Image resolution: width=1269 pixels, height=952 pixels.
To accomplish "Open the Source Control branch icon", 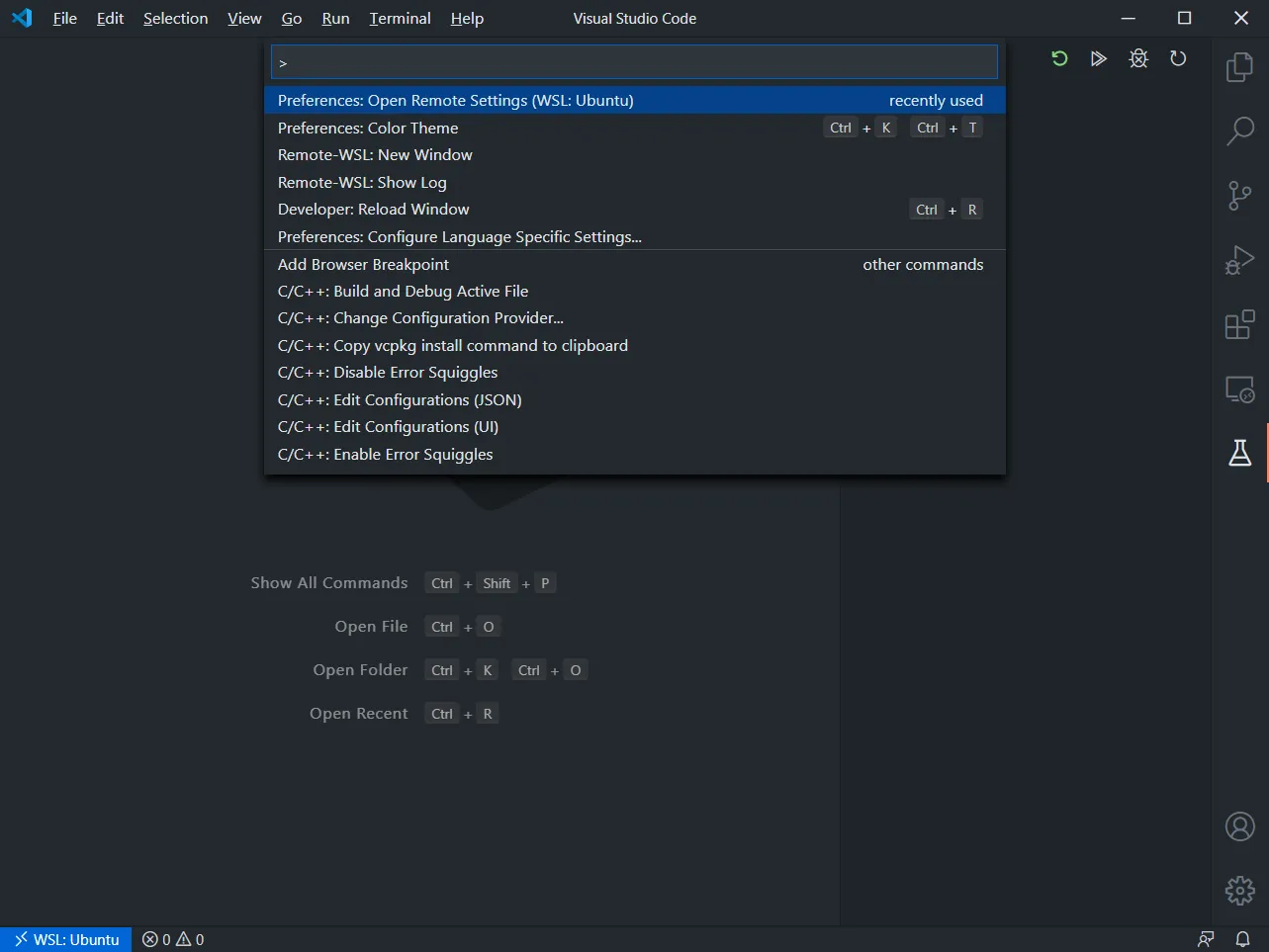I will coord(1239,196).
